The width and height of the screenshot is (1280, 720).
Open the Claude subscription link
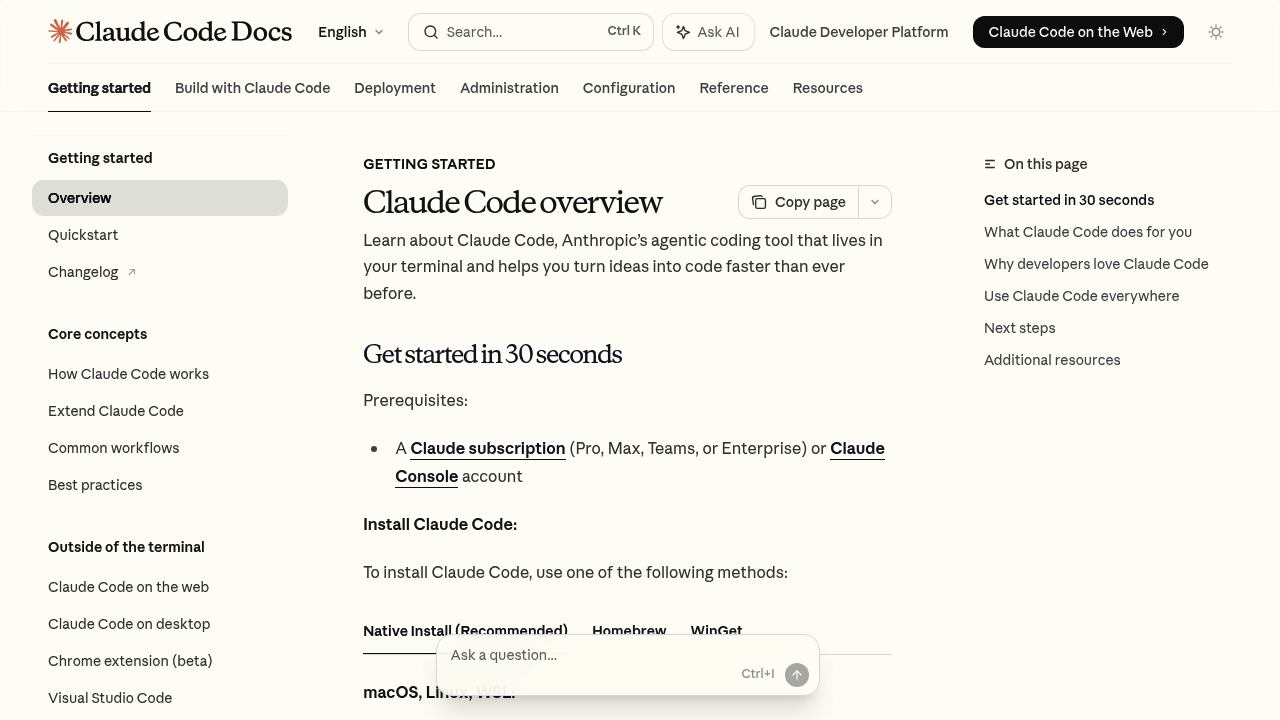tap(487, 448)
